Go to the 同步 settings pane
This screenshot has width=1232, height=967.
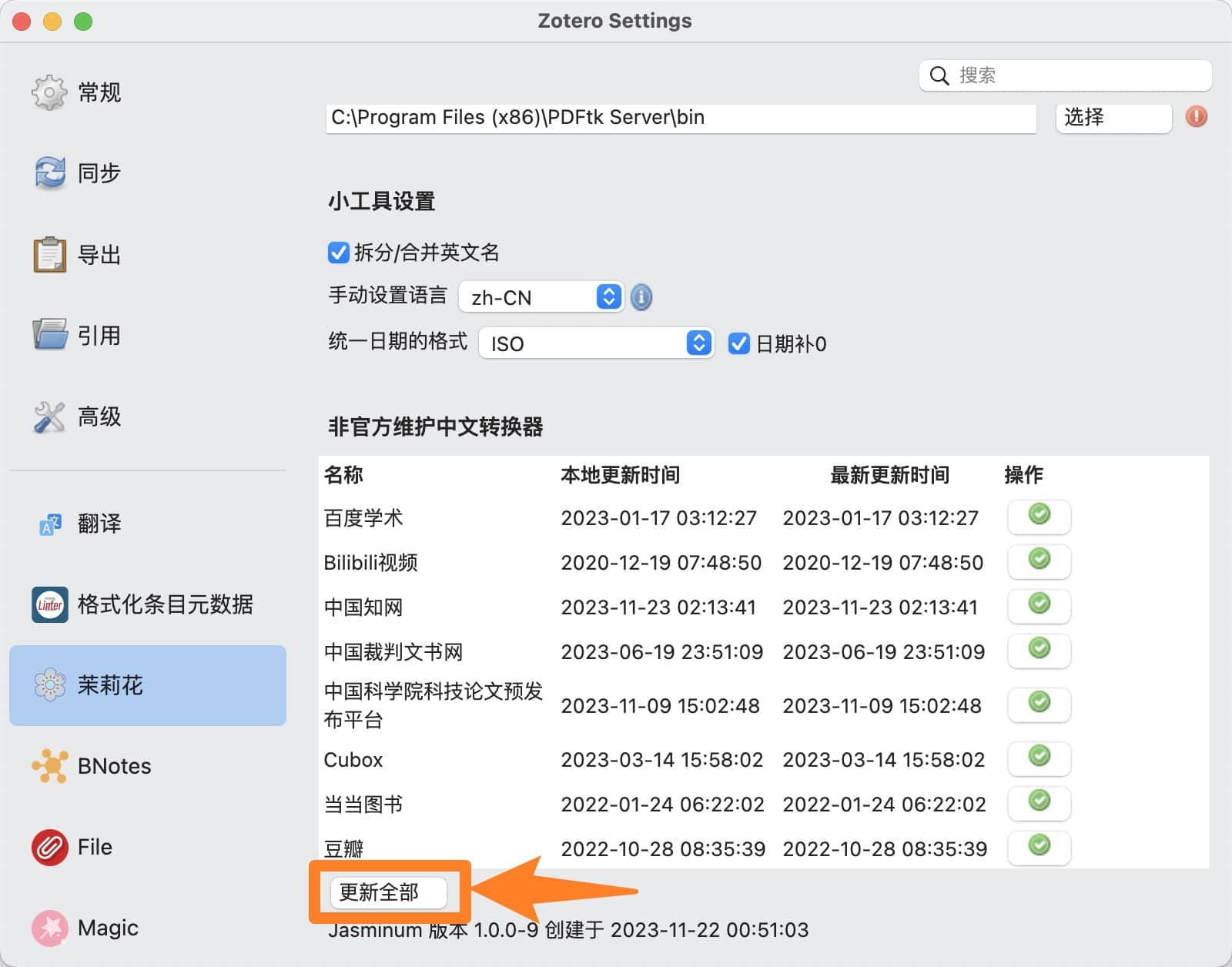49,172
